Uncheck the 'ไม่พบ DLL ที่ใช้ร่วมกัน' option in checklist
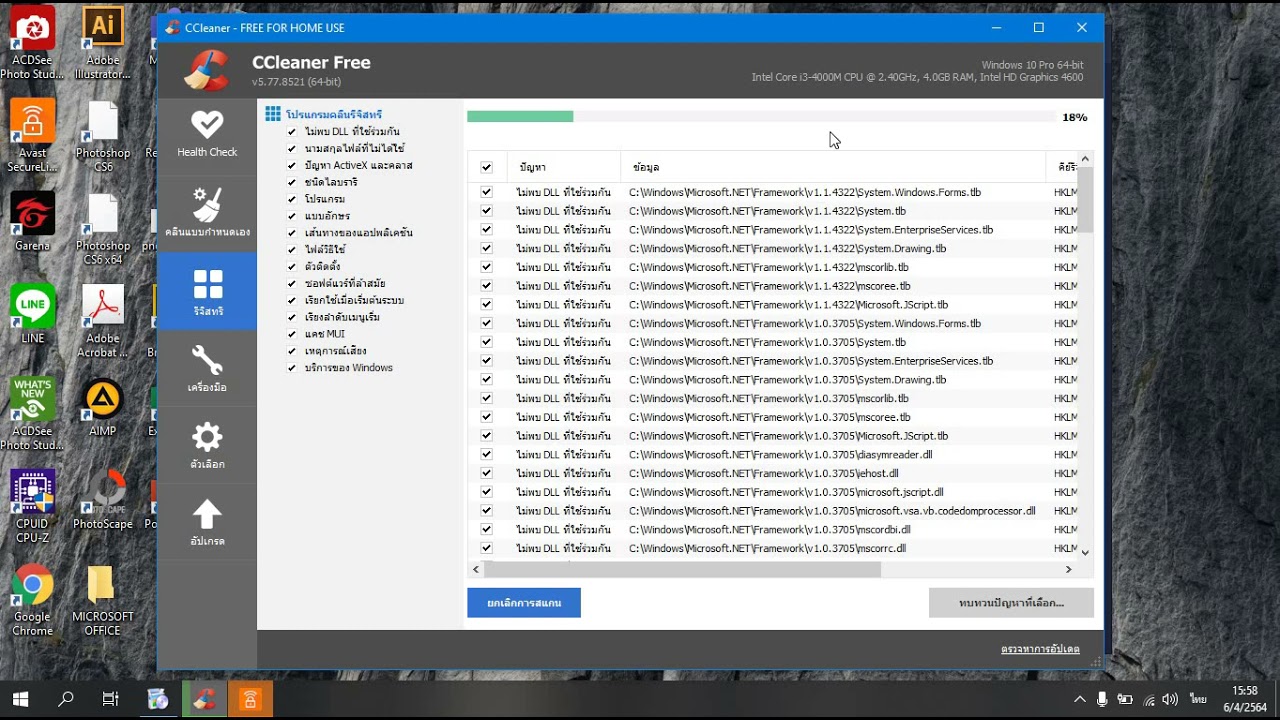The height and width of the screenshot is (720, 1280). click(x=291, y=131)
